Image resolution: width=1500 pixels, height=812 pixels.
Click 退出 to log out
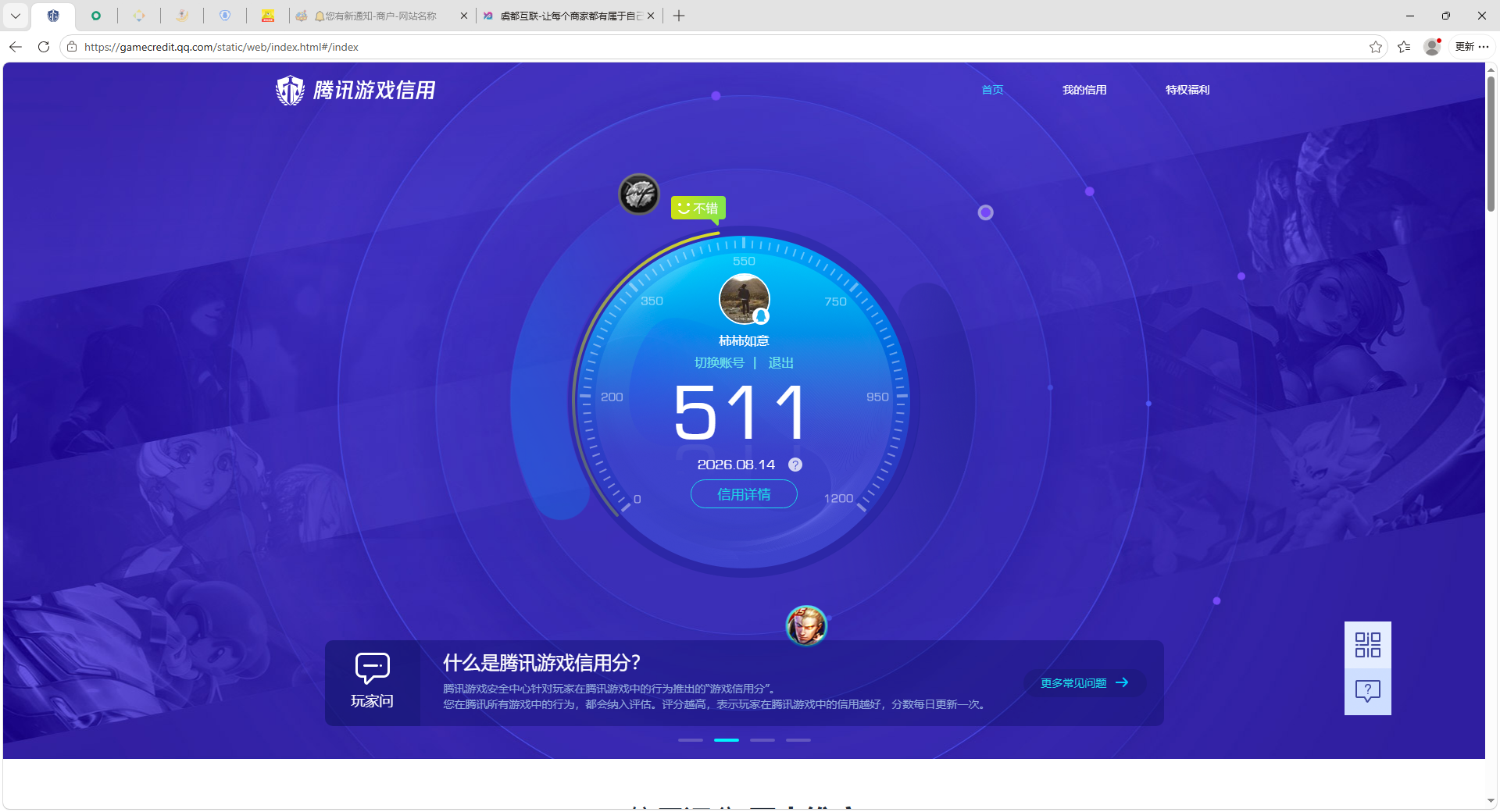click(781, 363)
